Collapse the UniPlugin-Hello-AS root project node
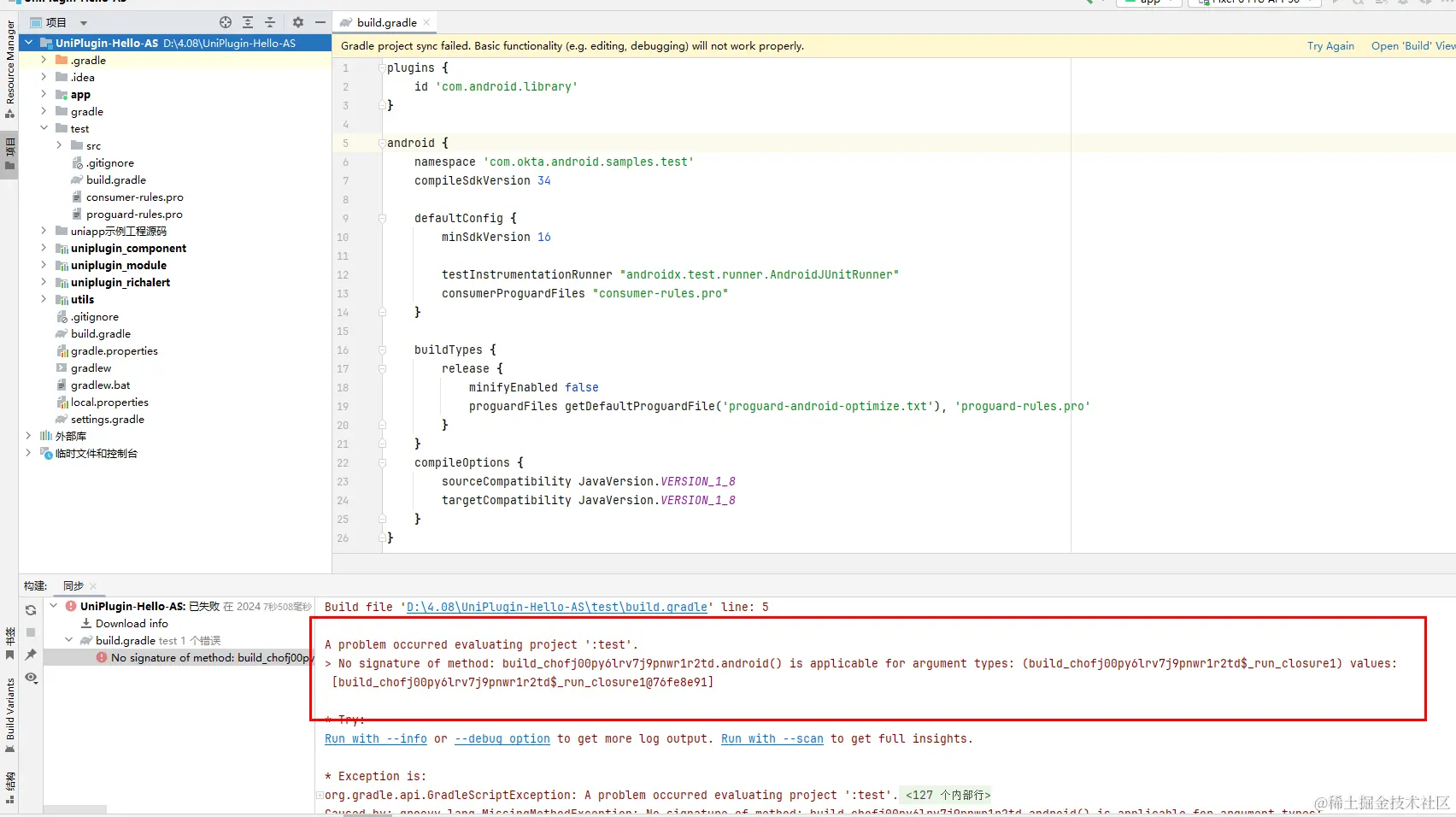1456x817 pixels. click(x=28, y=43)
